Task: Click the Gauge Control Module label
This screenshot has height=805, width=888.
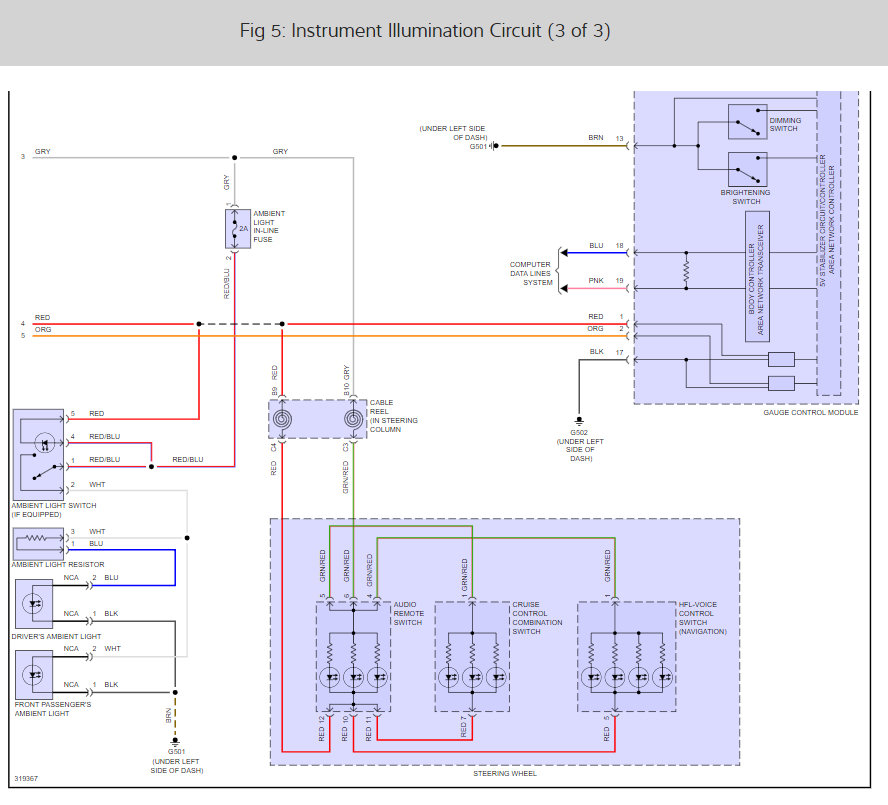Action: pos(810,412)
